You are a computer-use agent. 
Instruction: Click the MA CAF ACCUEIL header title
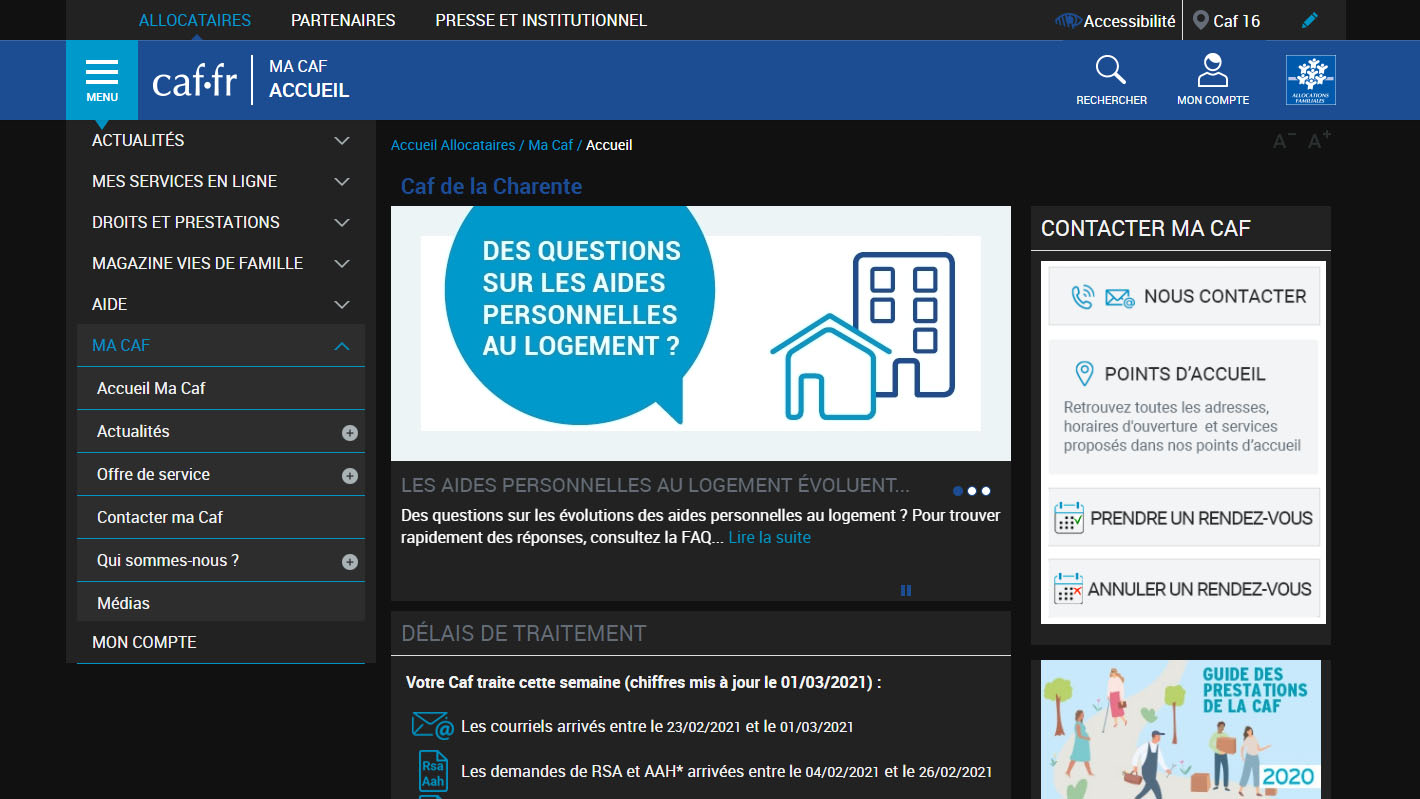(x=309, y=79)
